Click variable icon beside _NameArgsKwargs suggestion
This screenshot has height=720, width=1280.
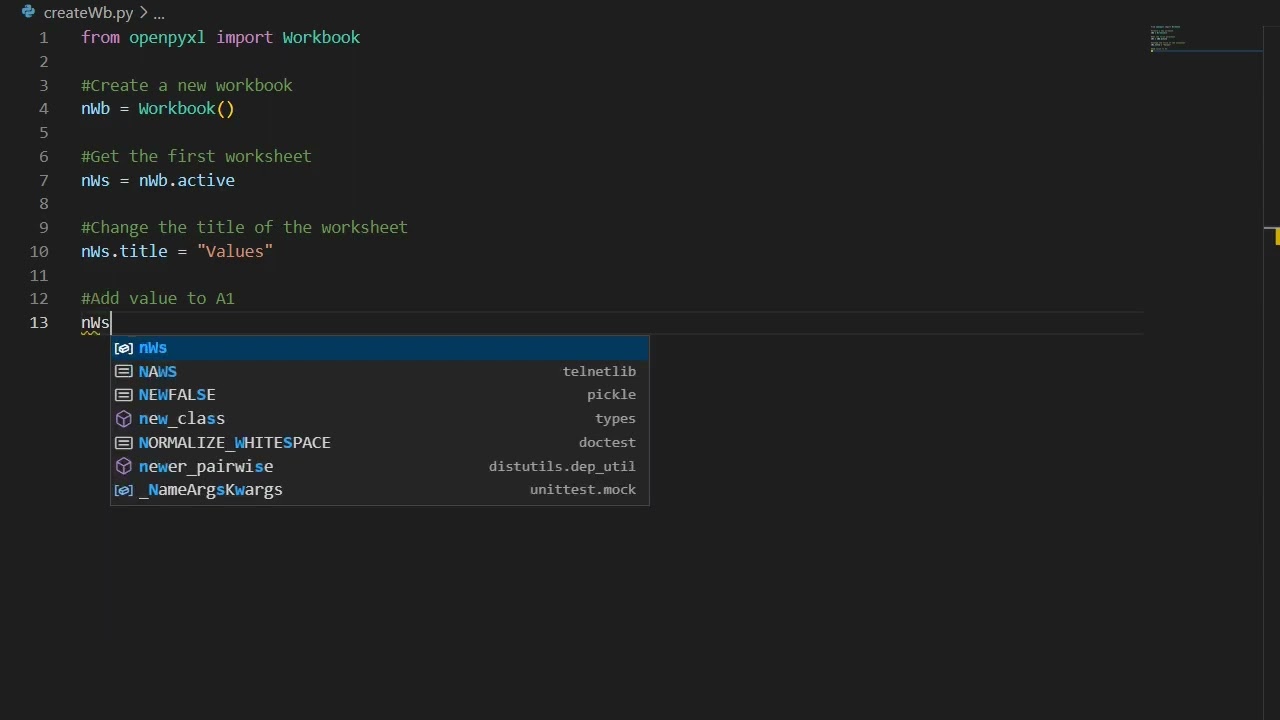[x=124, y=490]
